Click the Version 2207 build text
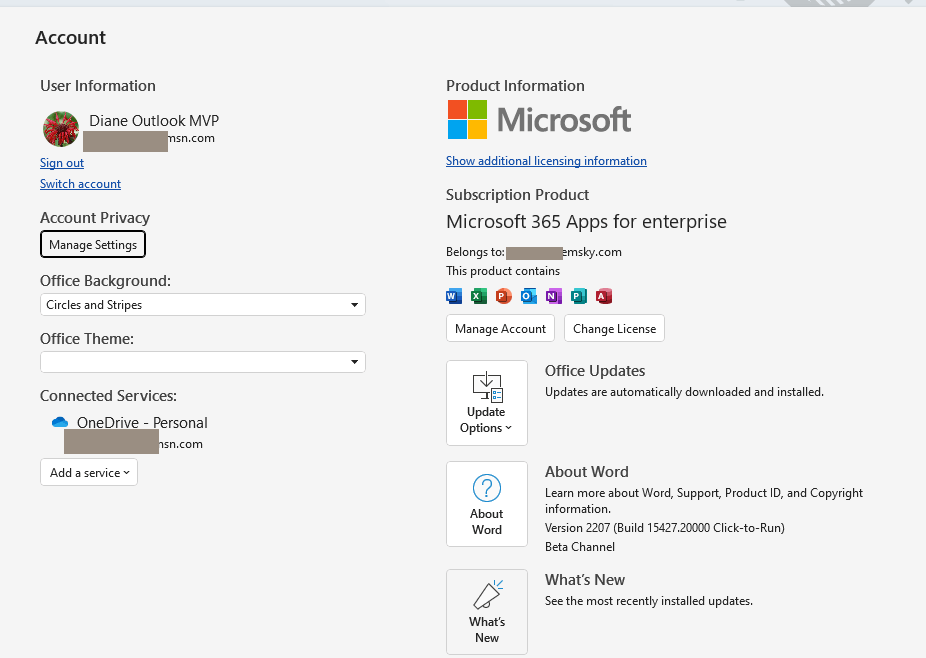The image size is (926, 658). [664, 527]
